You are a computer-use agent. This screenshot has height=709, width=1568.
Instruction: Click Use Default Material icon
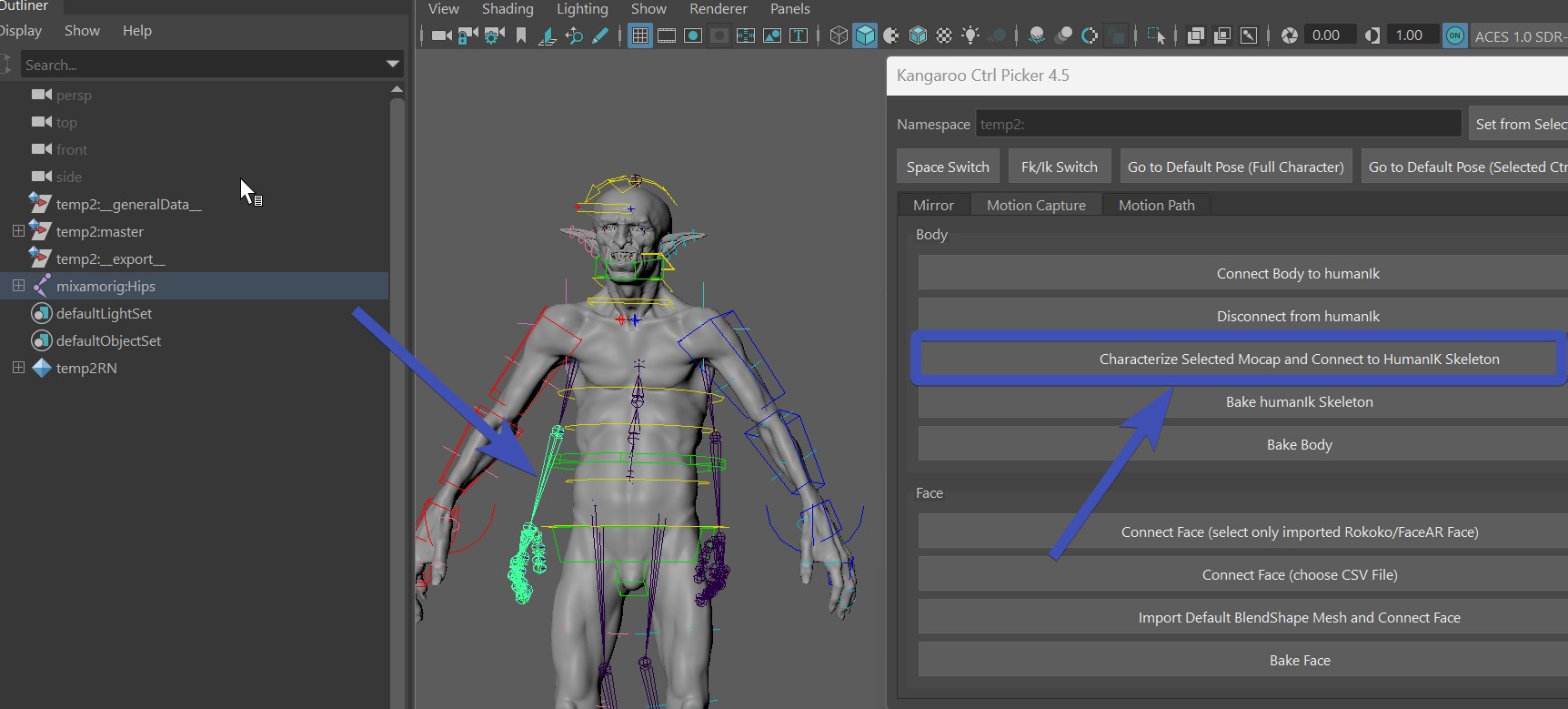click(x=891, y=35)
